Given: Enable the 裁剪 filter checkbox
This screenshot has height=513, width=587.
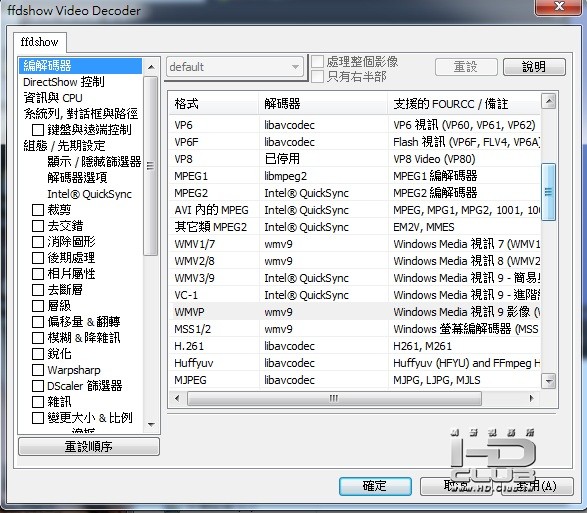Looking at the screenshot, I should coord(38,210).
